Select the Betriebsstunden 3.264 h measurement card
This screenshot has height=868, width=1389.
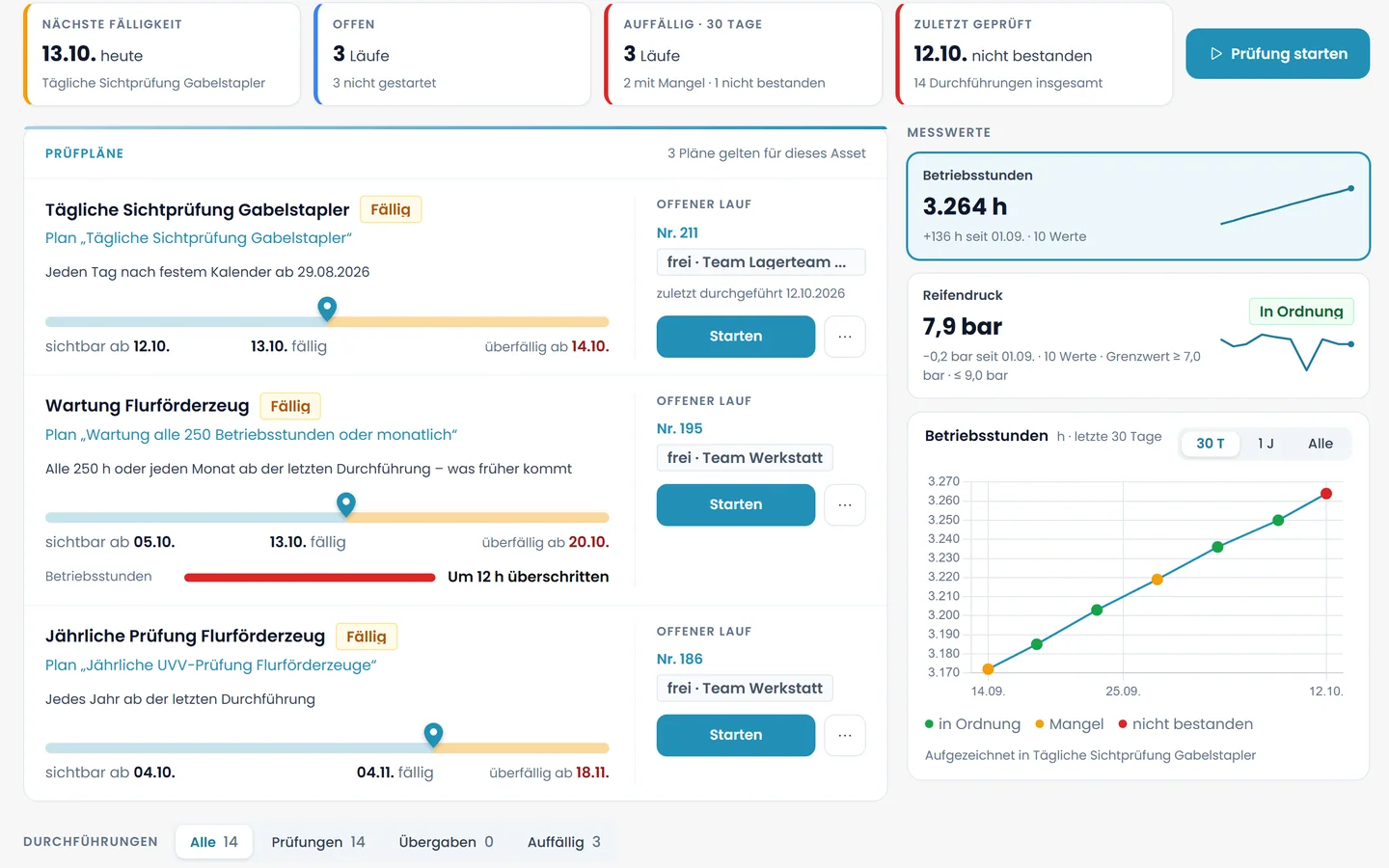pyautogui.click(x=1138, y=206)
